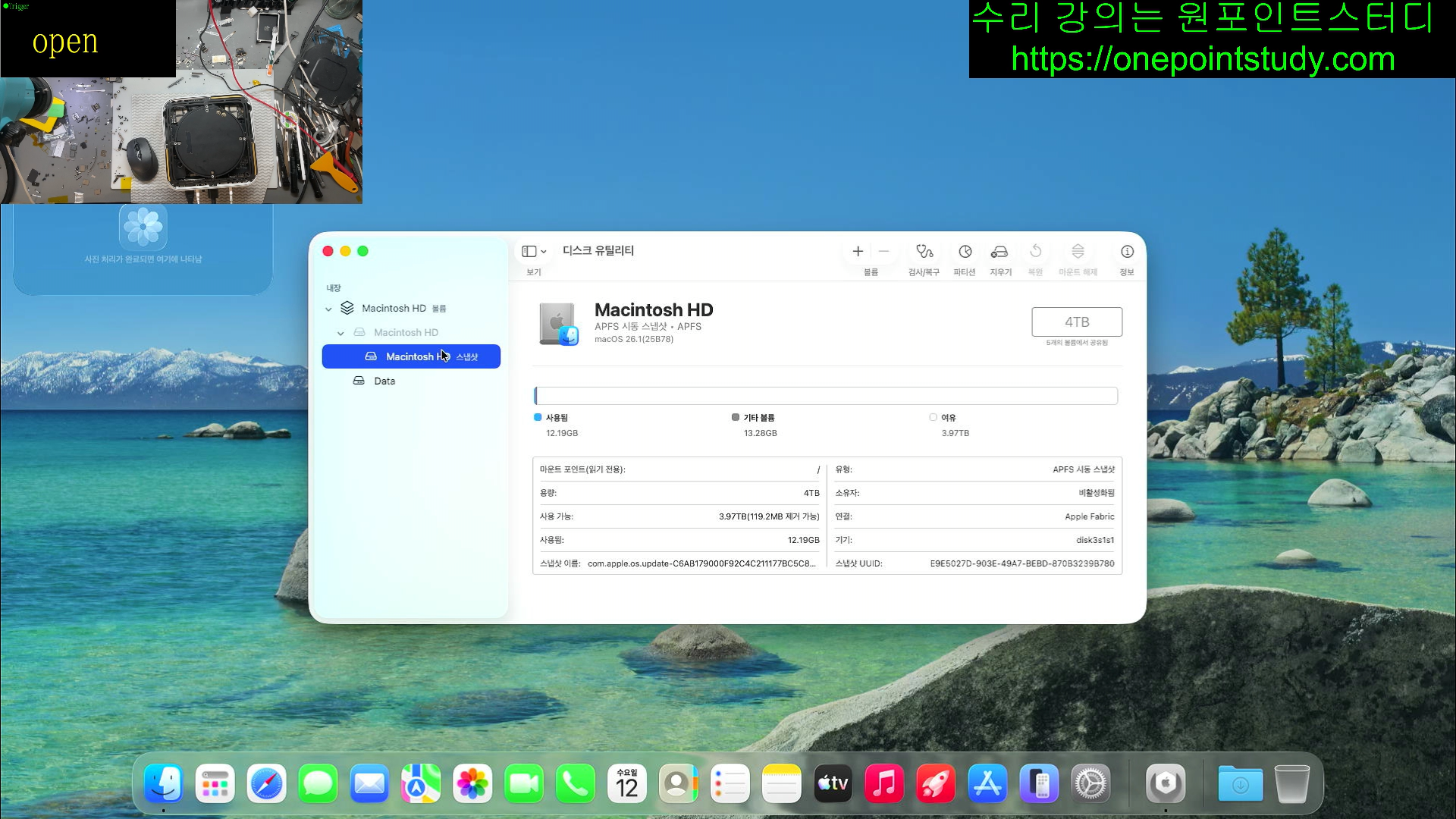Launch Safari from the Dock

[266, 783]
